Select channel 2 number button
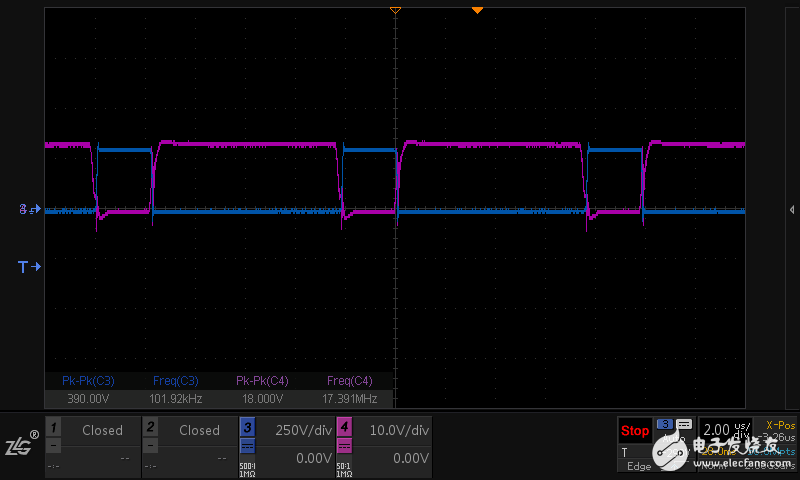Image resolution: width=800 pixels, height=480 pixels. coord(150,427)
